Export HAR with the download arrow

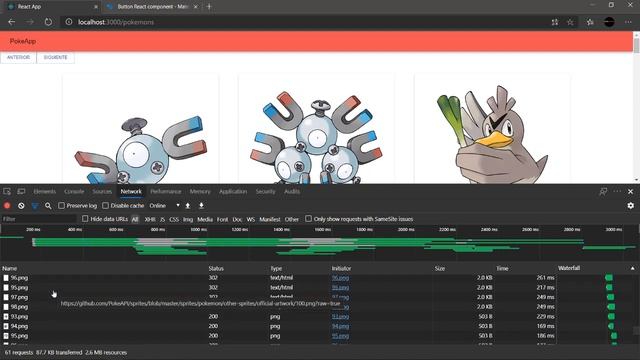[201, 206]
